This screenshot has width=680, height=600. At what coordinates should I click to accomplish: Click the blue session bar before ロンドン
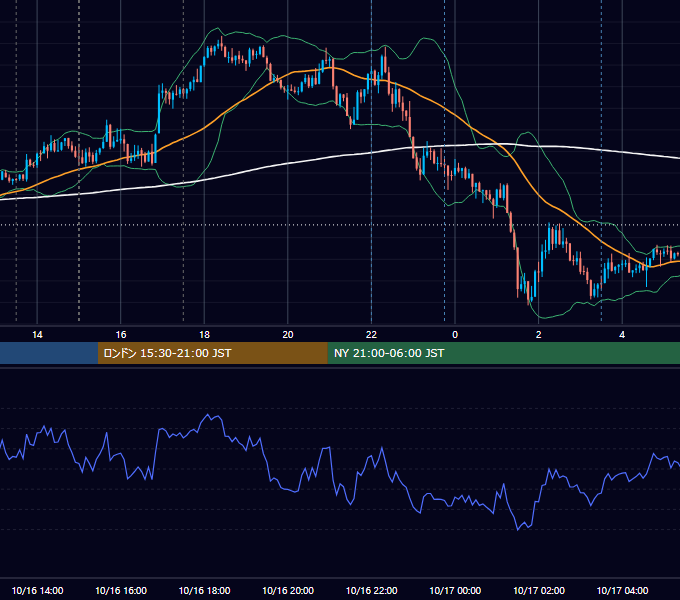[x=49, y=353]
